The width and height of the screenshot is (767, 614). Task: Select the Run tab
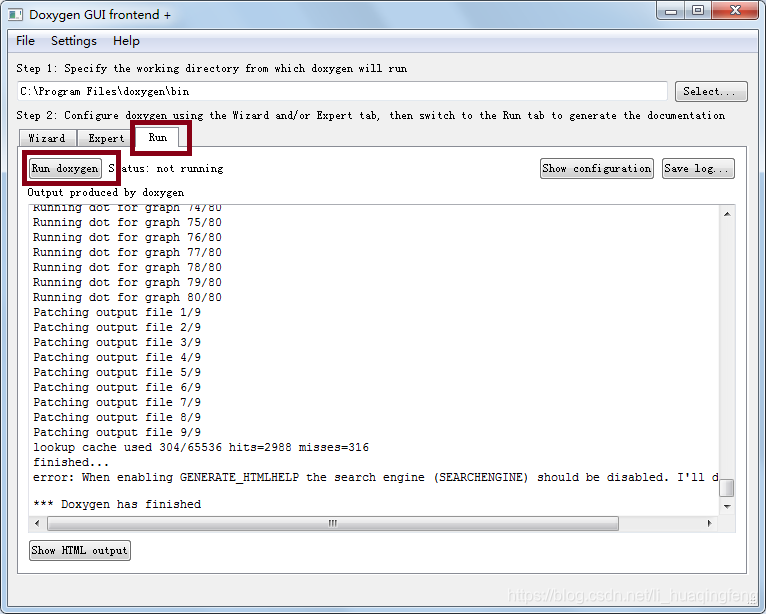(158, 137)
